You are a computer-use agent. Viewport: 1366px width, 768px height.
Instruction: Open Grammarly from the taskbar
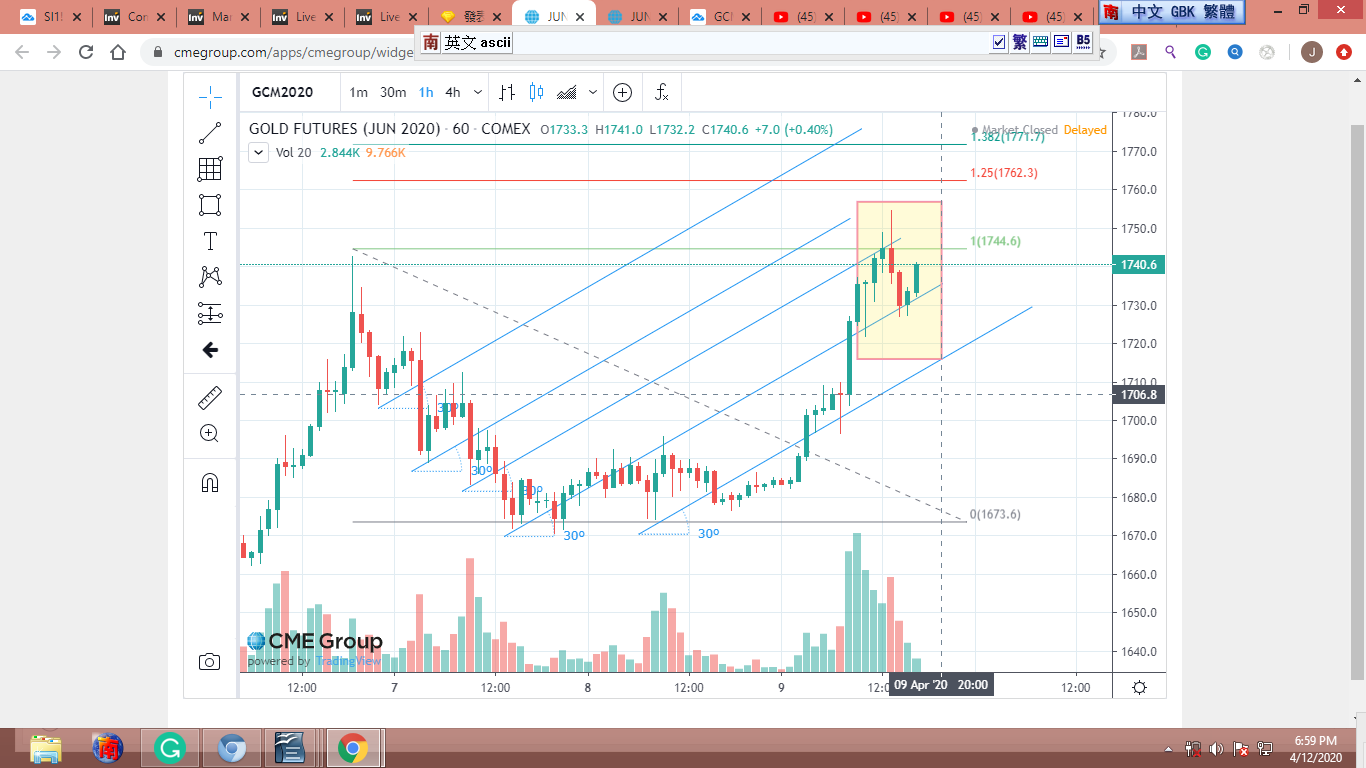(169, 748)
